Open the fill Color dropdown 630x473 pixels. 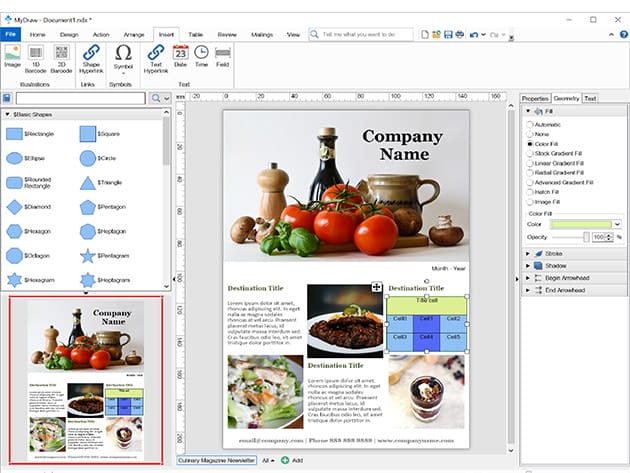[x=617, y=225]
